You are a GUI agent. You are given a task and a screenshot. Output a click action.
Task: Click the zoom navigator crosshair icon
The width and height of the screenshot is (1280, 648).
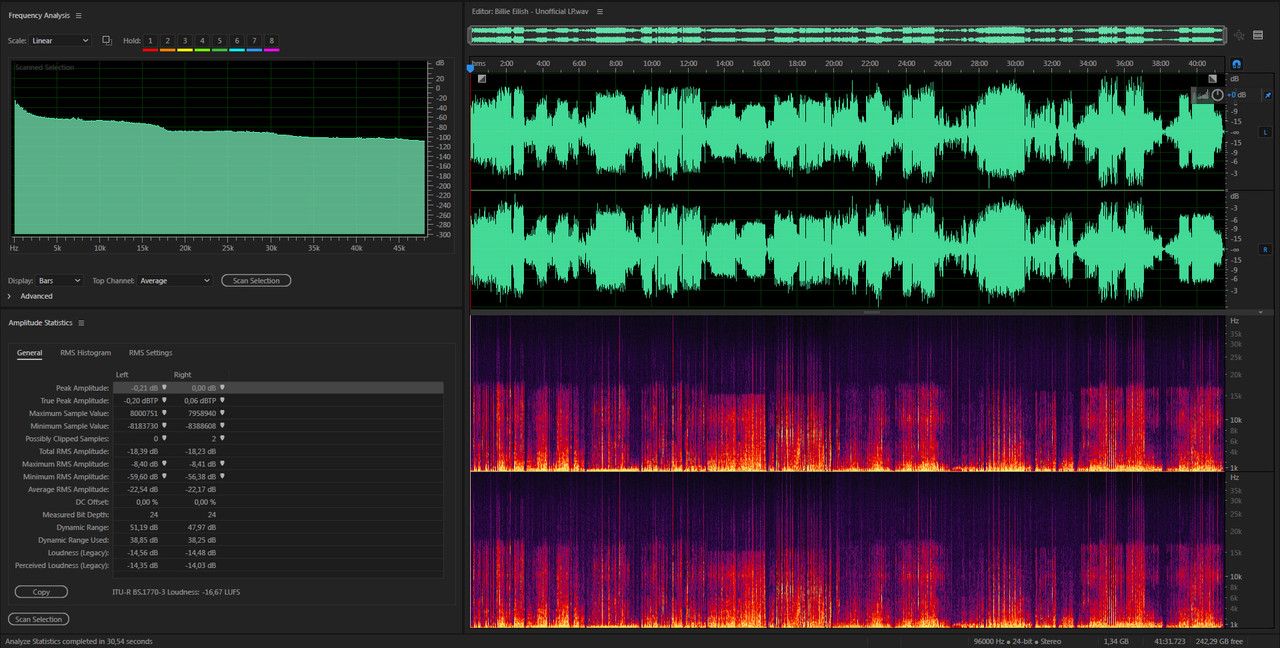(1239, 35)
